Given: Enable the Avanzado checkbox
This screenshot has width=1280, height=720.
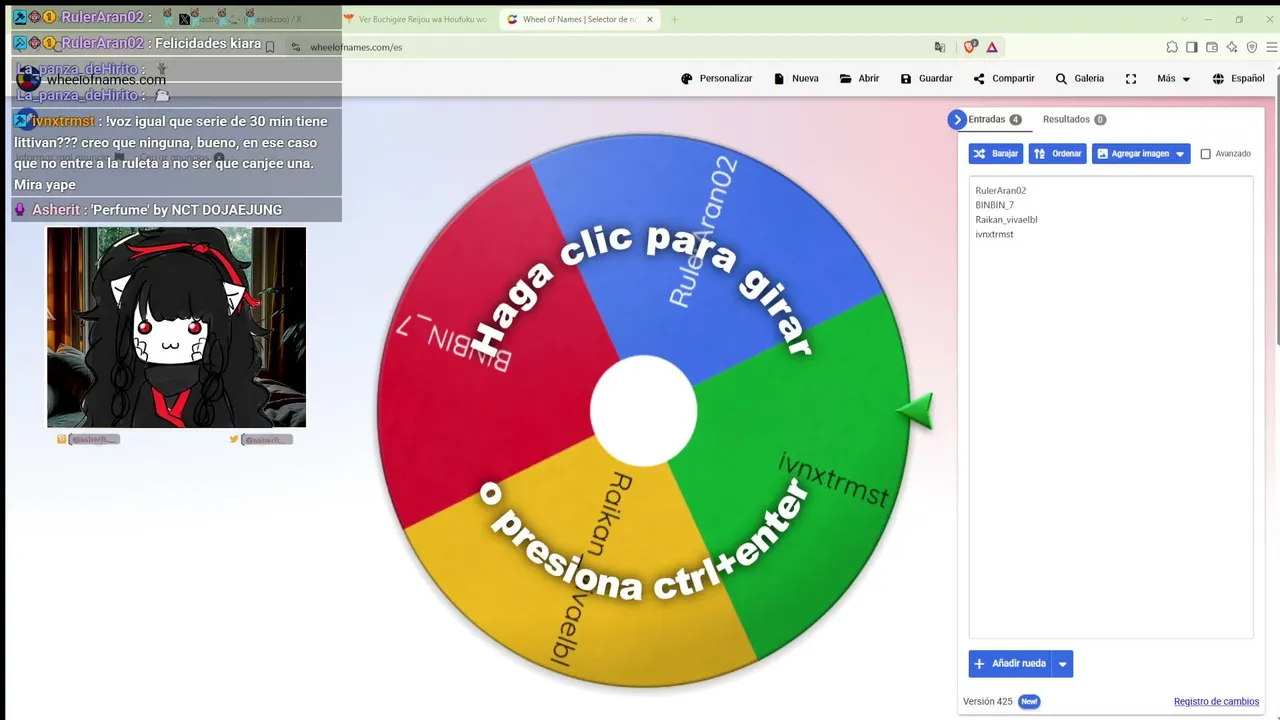Looking at the screenshot, I should 1205,154.
